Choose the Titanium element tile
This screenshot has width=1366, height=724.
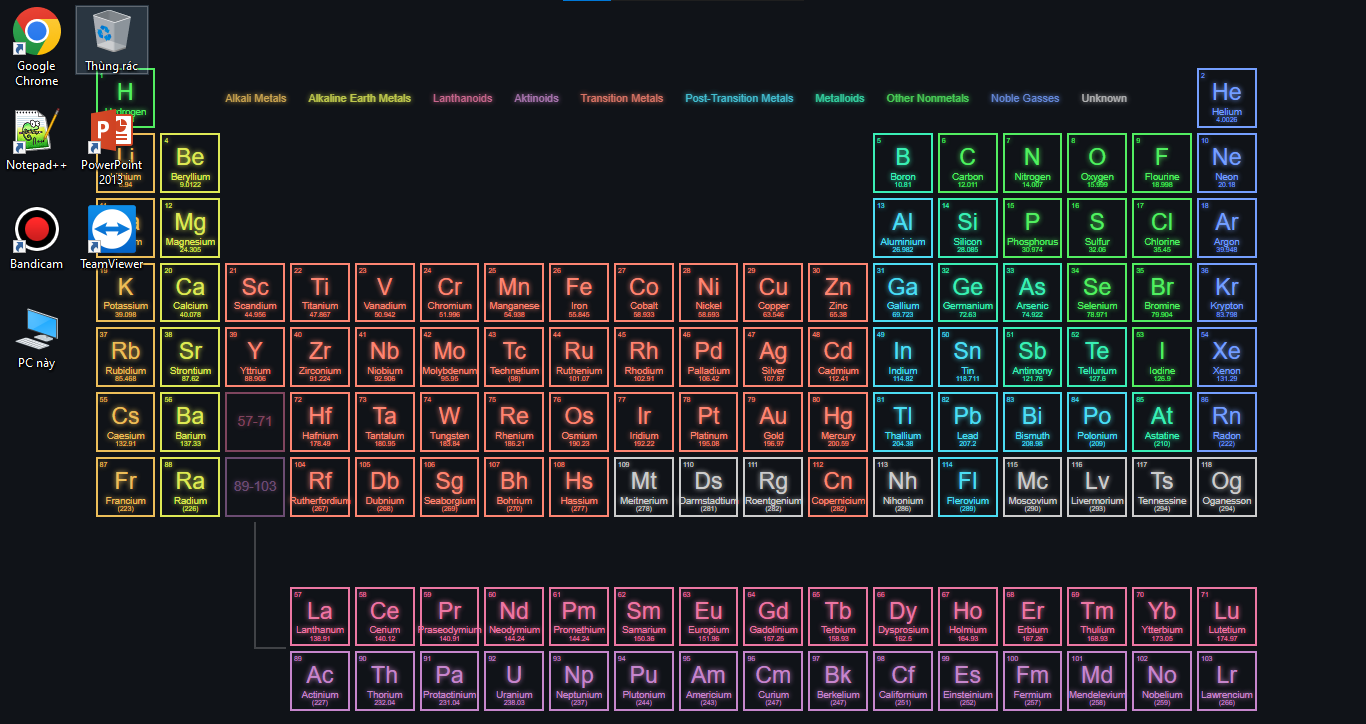pos(320,292)
